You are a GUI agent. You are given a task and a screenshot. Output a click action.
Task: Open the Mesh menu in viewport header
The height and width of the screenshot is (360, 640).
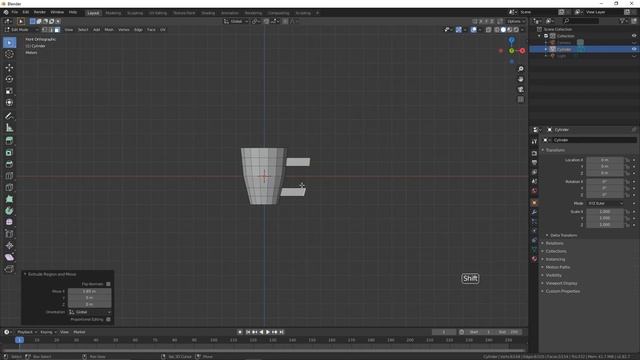pyautogui.click(x=109, y=30)
